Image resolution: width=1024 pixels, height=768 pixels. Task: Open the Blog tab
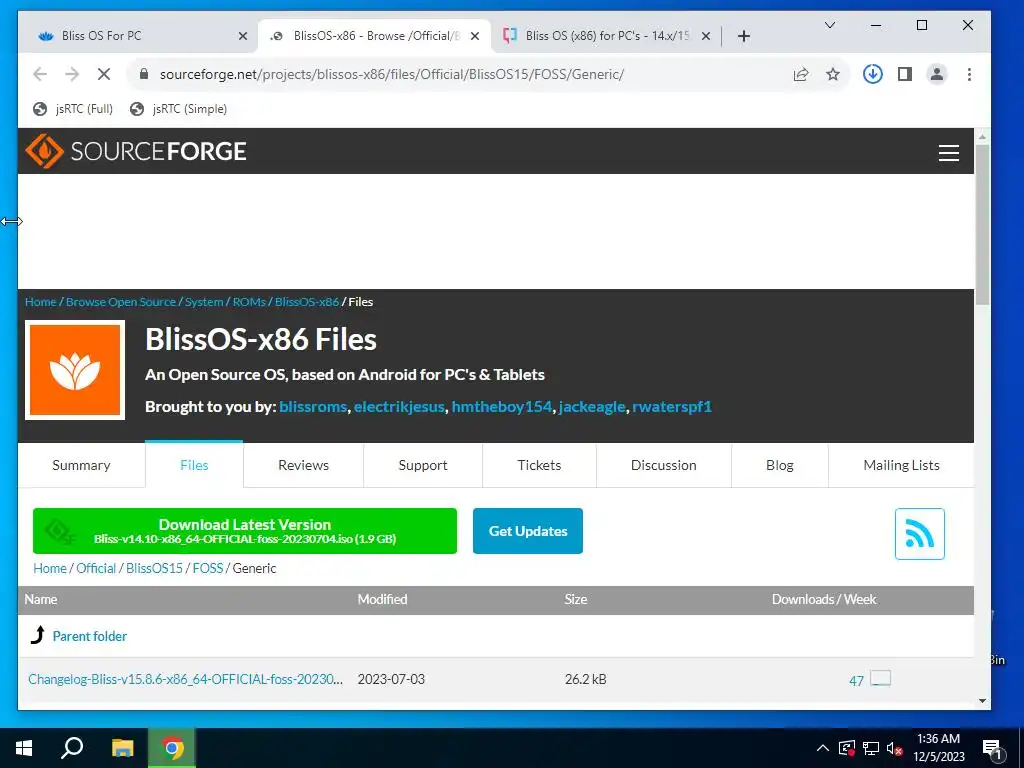pos(780,465)
